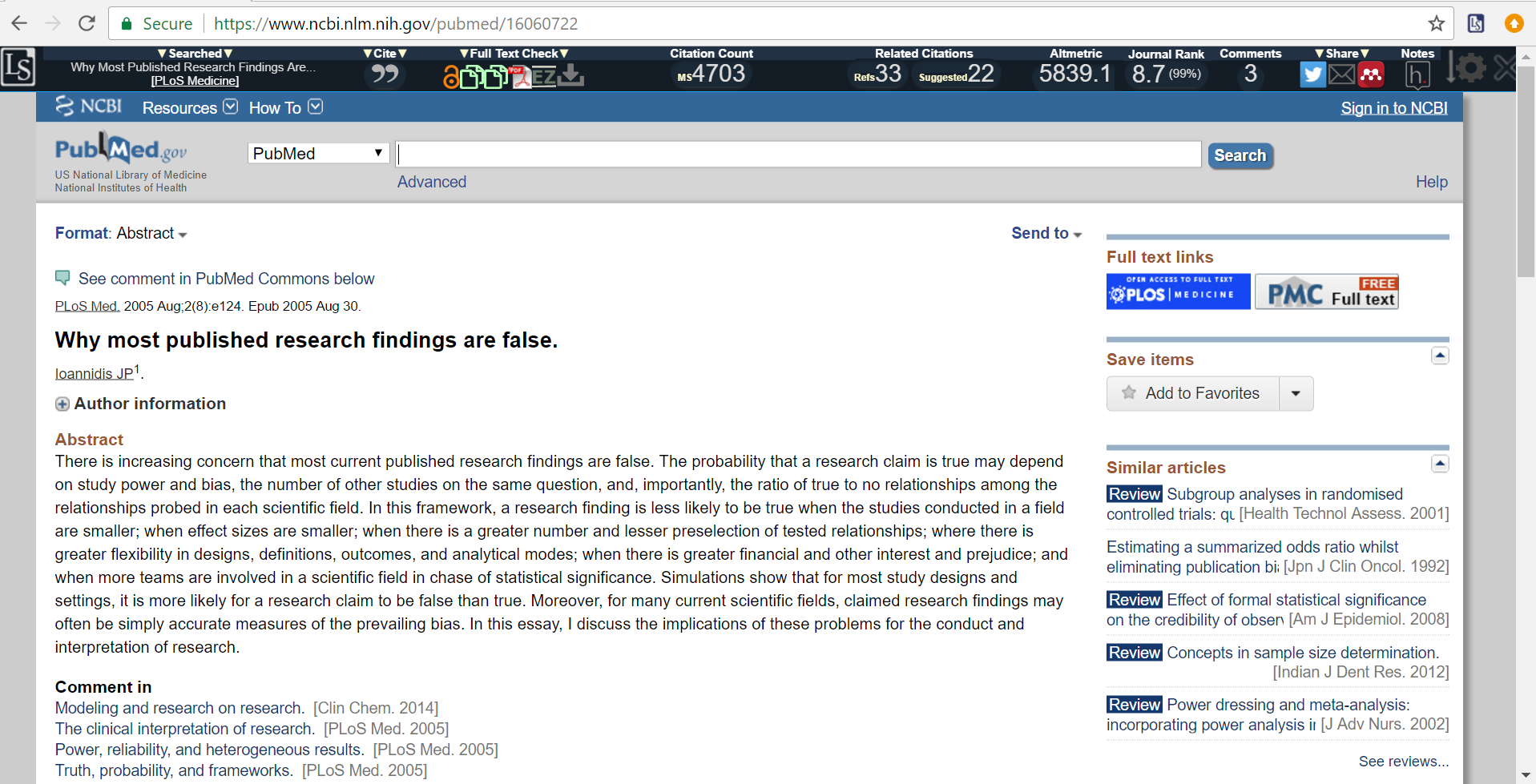Open the Send to dropdown

1046,233
